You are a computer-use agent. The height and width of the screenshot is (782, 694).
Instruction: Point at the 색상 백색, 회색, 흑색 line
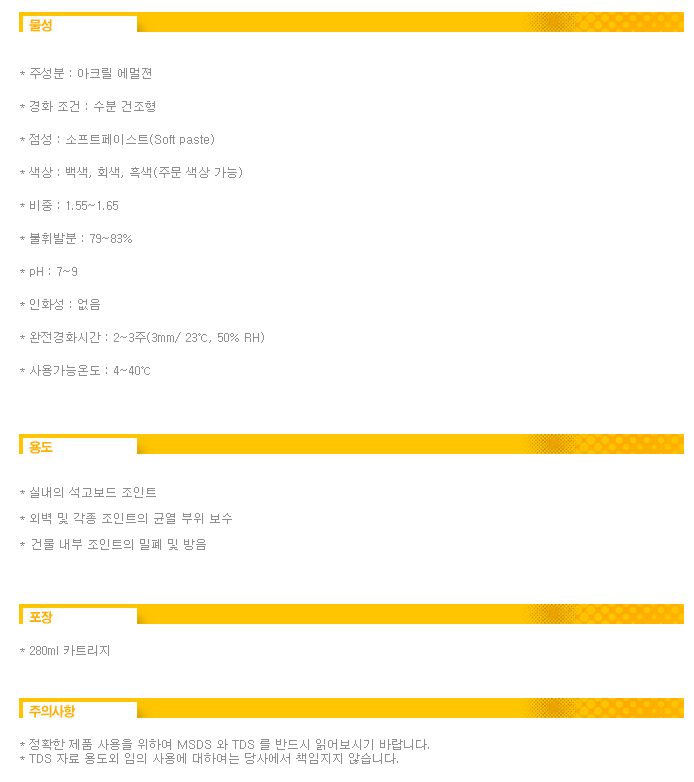coord(131,173)
